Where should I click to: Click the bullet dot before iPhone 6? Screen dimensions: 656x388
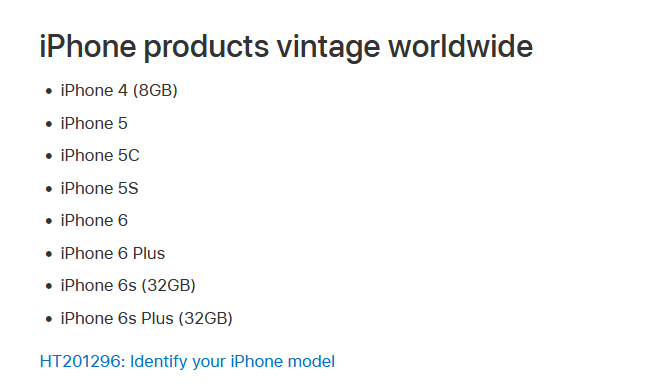[49, 221]
